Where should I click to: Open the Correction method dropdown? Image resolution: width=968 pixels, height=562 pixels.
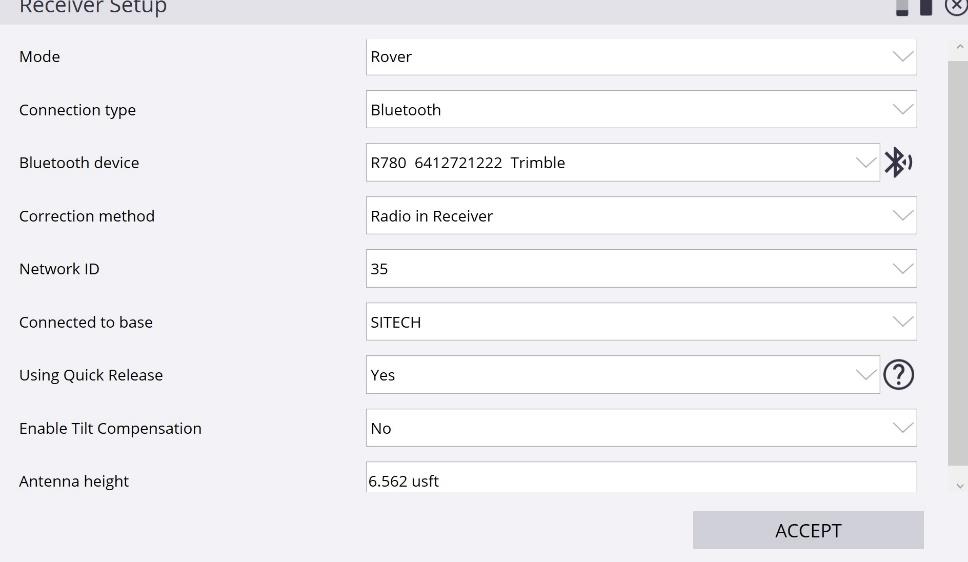(640, 216)
